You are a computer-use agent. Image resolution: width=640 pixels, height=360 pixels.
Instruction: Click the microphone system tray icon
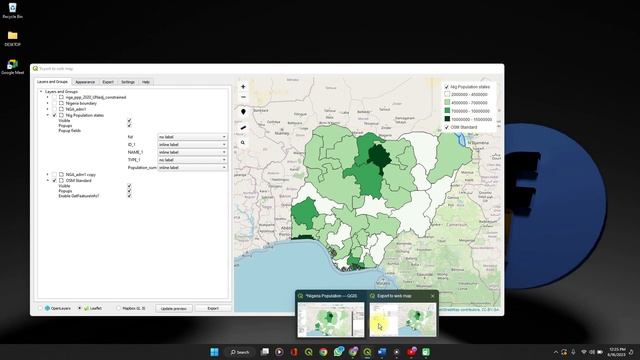click(573, 352)
